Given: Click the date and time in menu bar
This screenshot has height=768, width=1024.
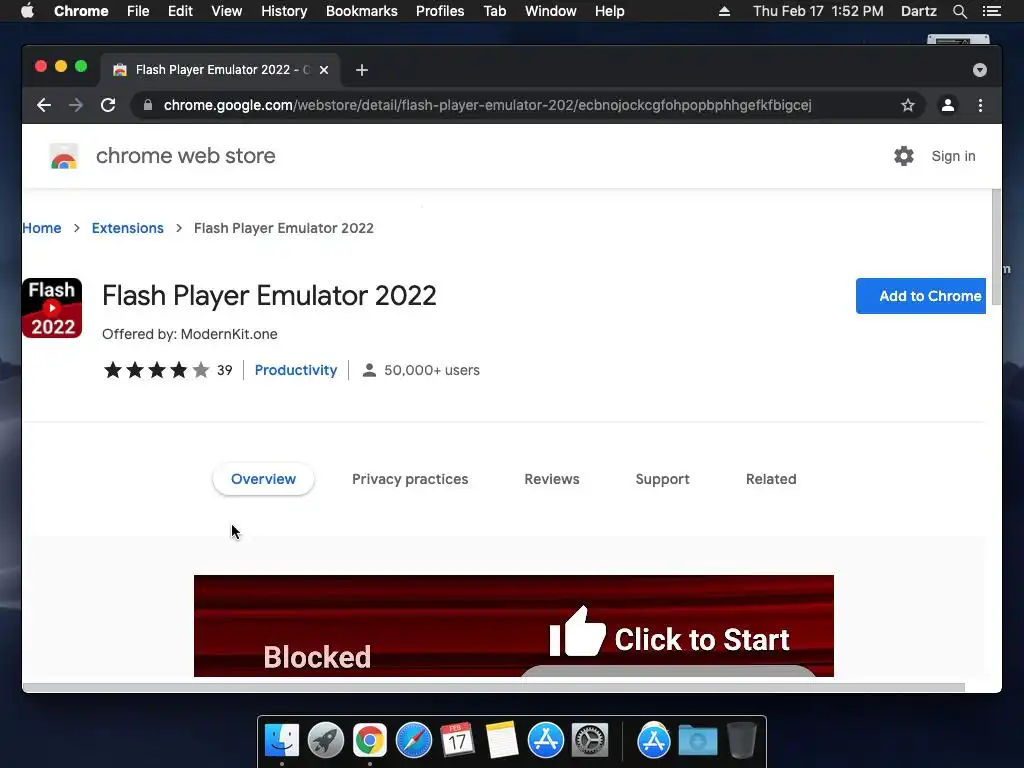Looking at the screenshot, I should pyautogui.click(x=818, y=11).
